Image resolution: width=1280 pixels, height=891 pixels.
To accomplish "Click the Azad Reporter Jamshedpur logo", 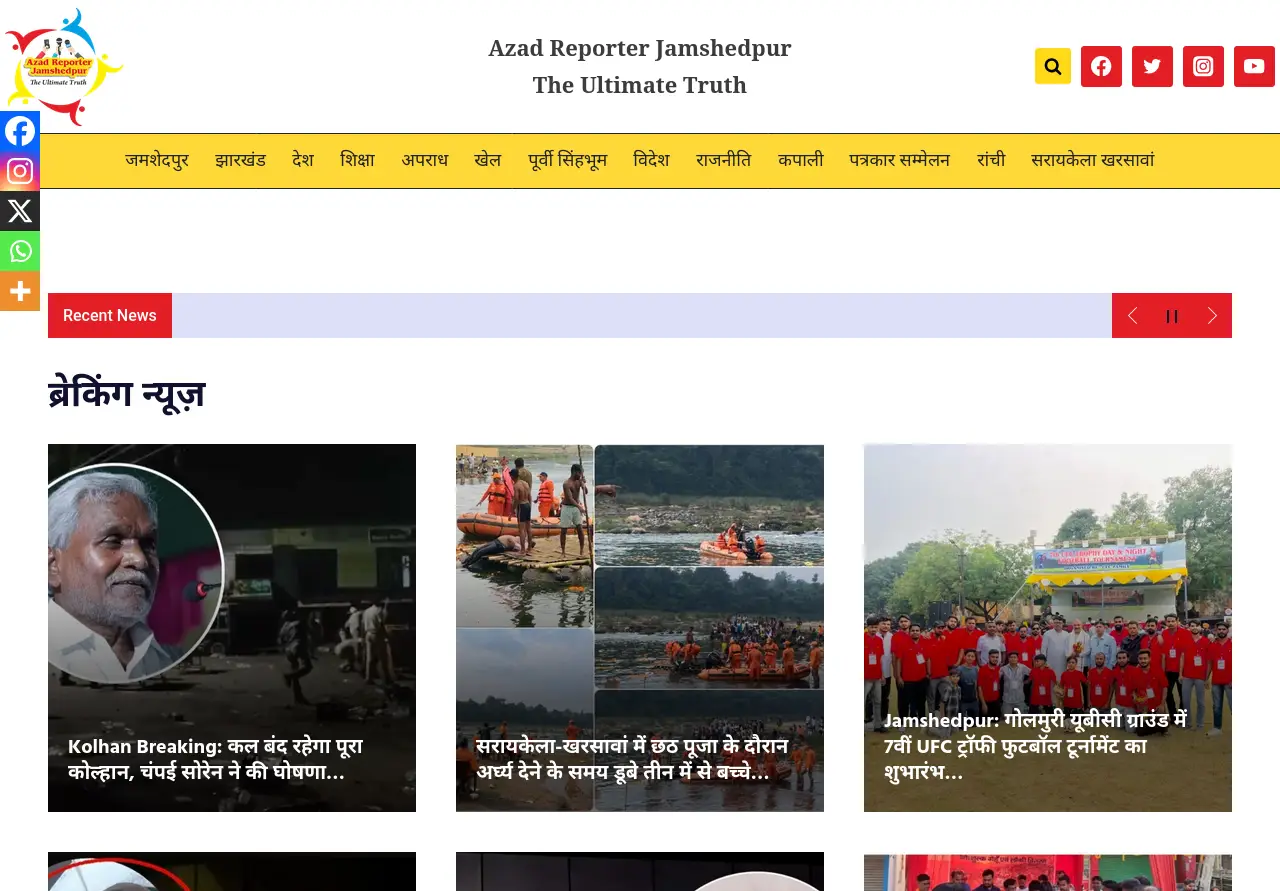I will pos(65,66).
